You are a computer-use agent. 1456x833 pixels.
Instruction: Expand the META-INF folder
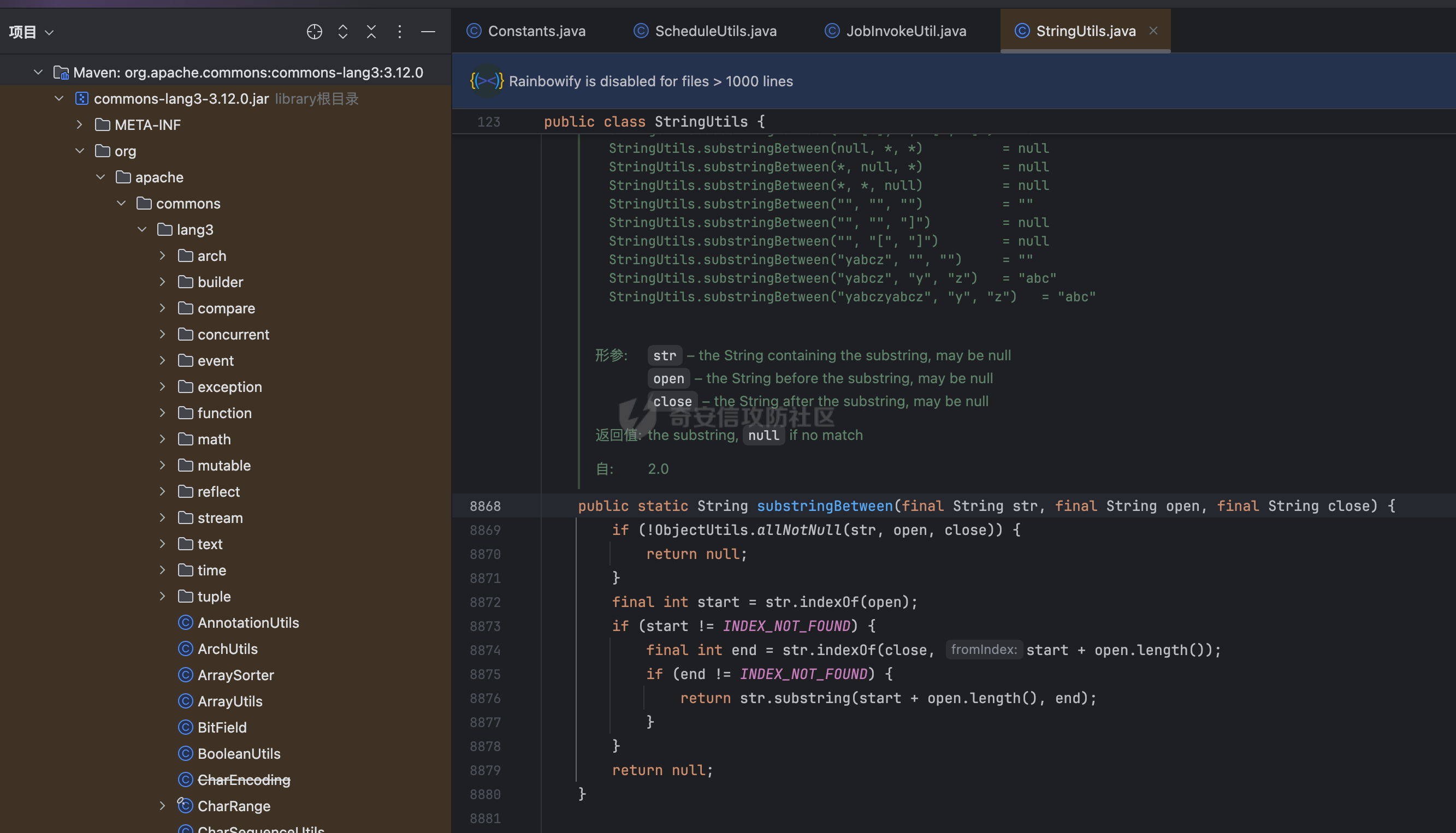(x=80, y=124)
